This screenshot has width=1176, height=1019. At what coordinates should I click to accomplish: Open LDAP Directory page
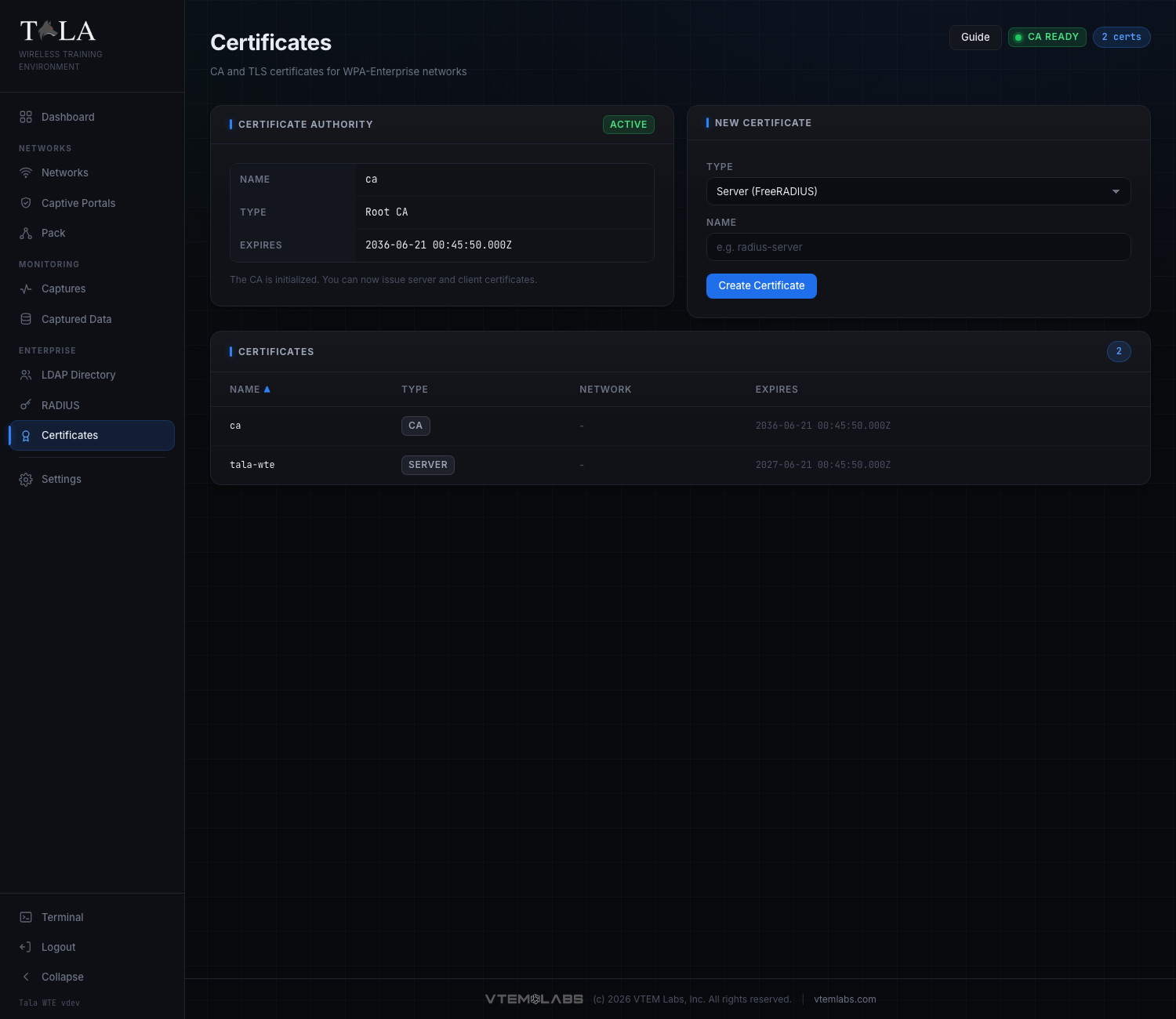coord(92,375)
